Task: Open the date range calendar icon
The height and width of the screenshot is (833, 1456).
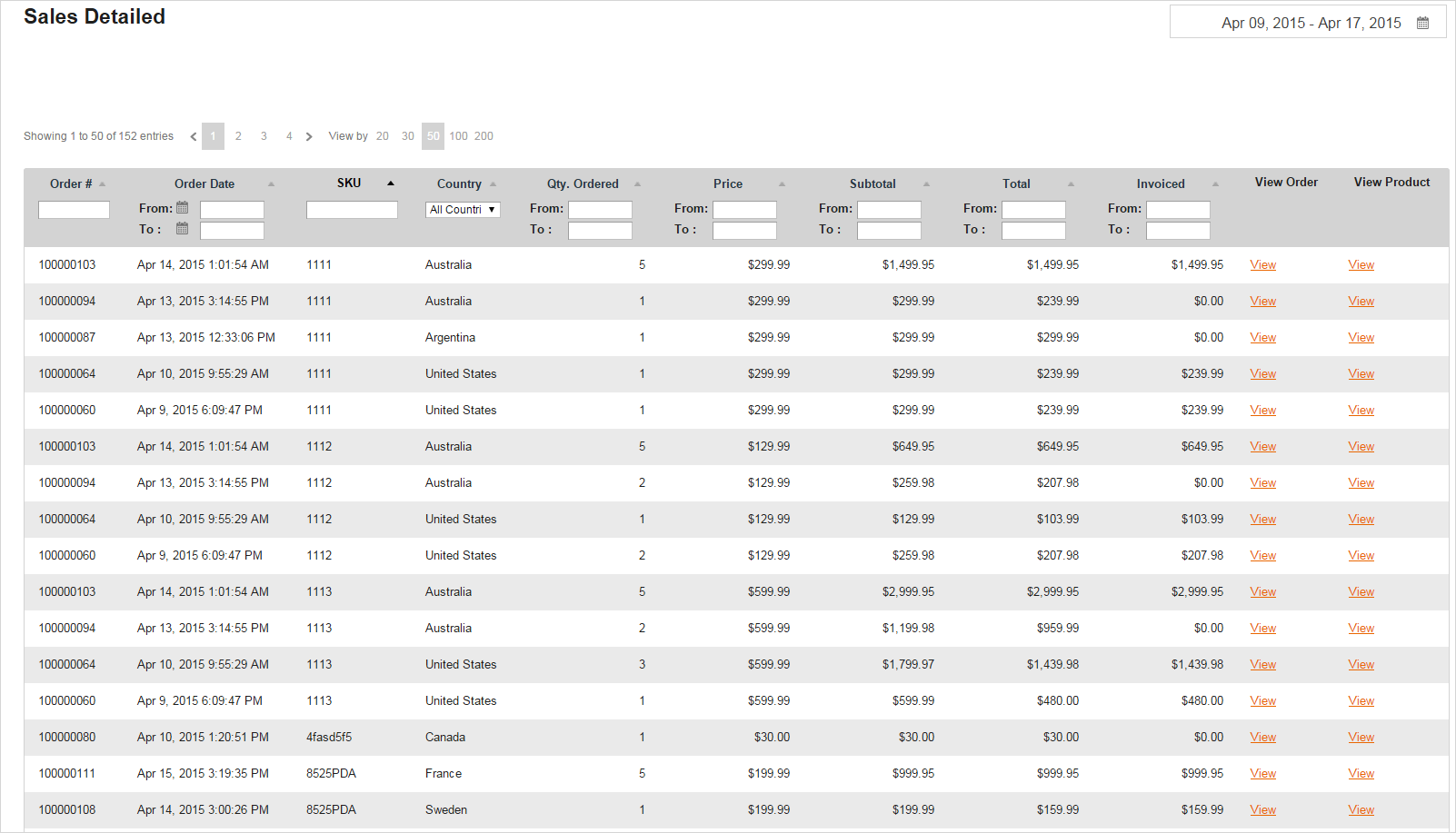Action: [x=1422, y=23]
